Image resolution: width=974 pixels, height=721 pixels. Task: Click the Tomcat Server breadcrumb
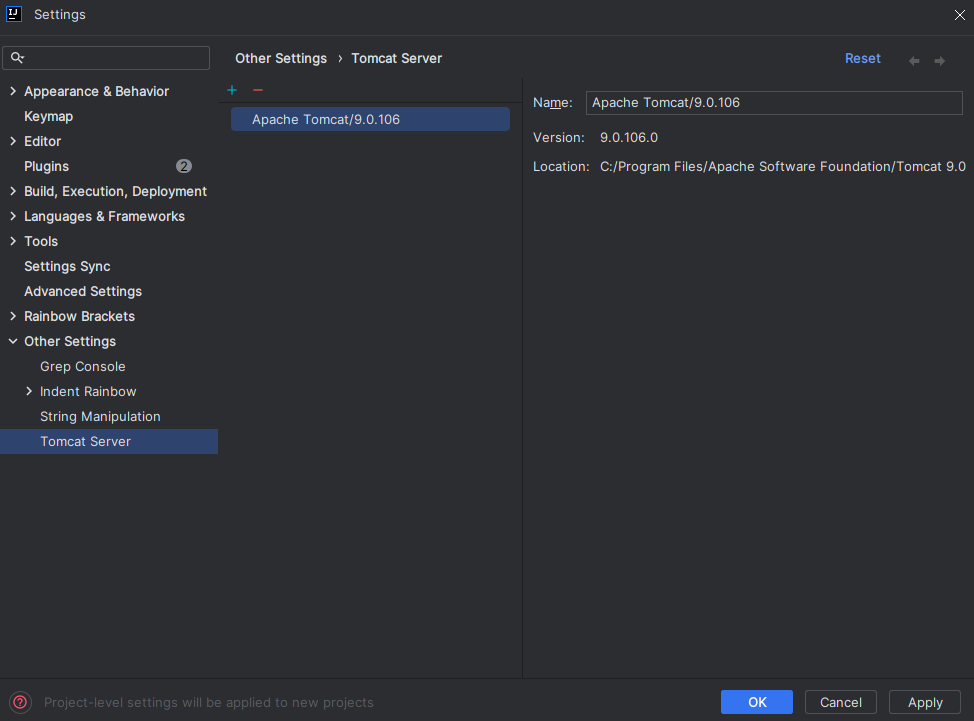click(x=396, y=58)
